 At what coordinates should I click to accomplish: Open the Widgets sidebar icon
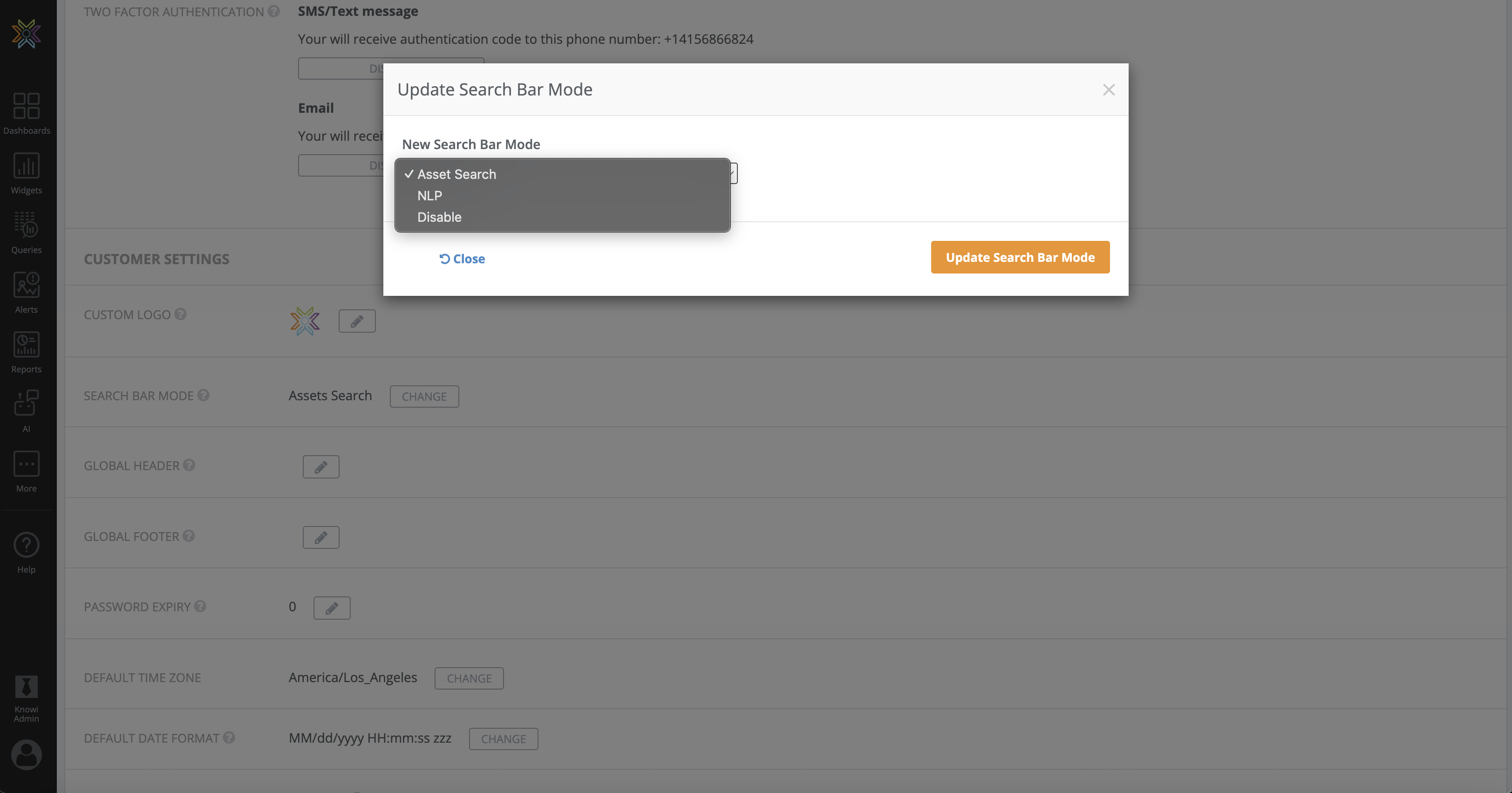click(27, 172)
